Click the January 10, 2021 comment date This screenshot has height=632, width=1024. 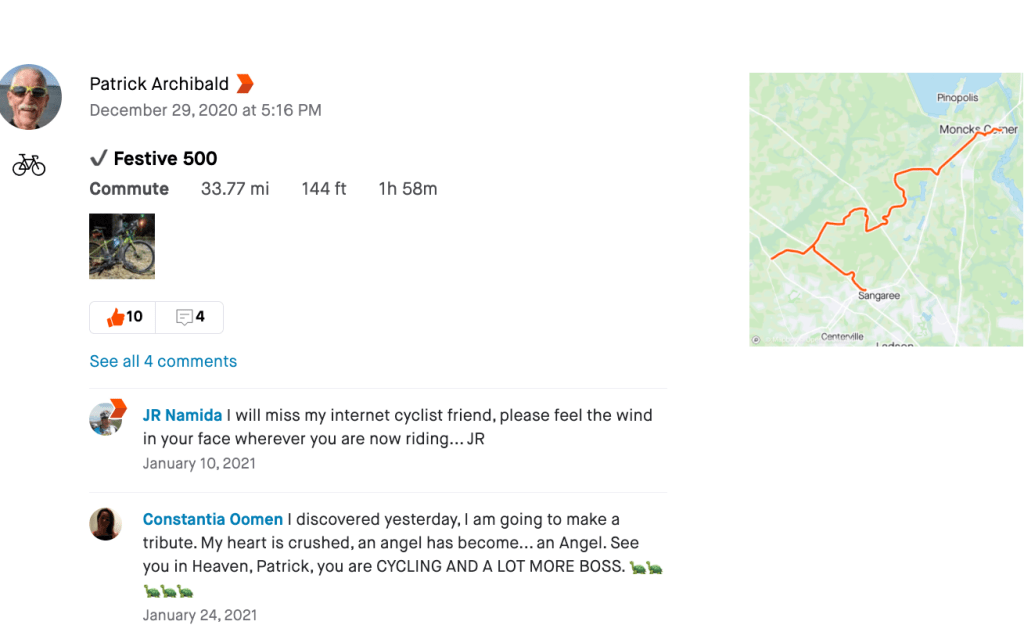[199, 463]
